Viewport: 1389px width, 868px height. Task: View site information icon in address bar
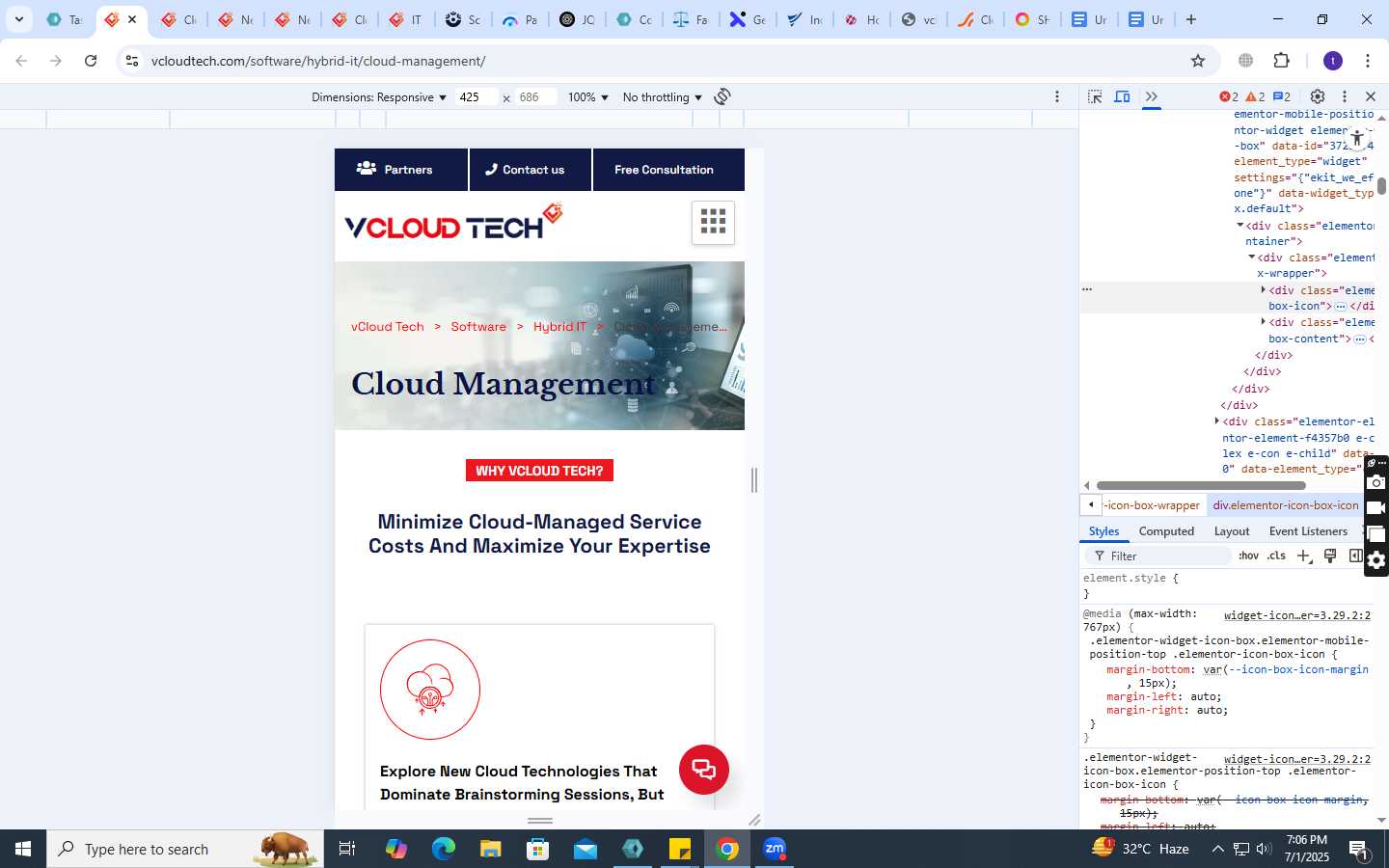point(132,61)
